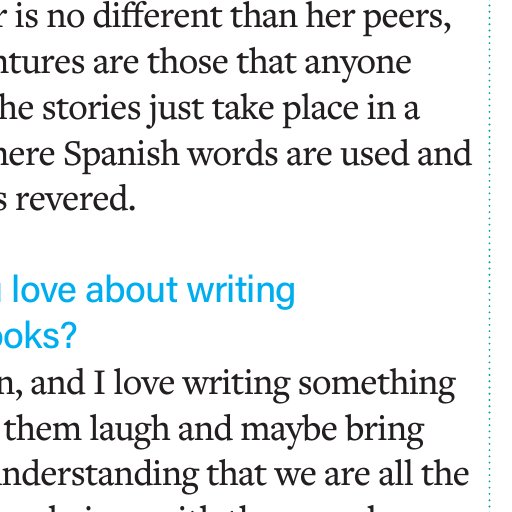Click the green dotted vertical divider line

point(489,256)
